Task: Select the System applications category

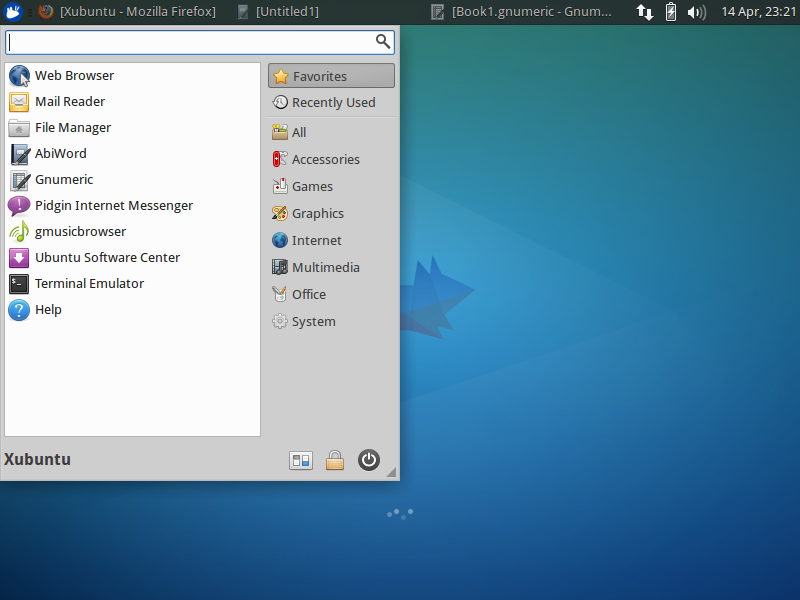Action: (313, 321)
